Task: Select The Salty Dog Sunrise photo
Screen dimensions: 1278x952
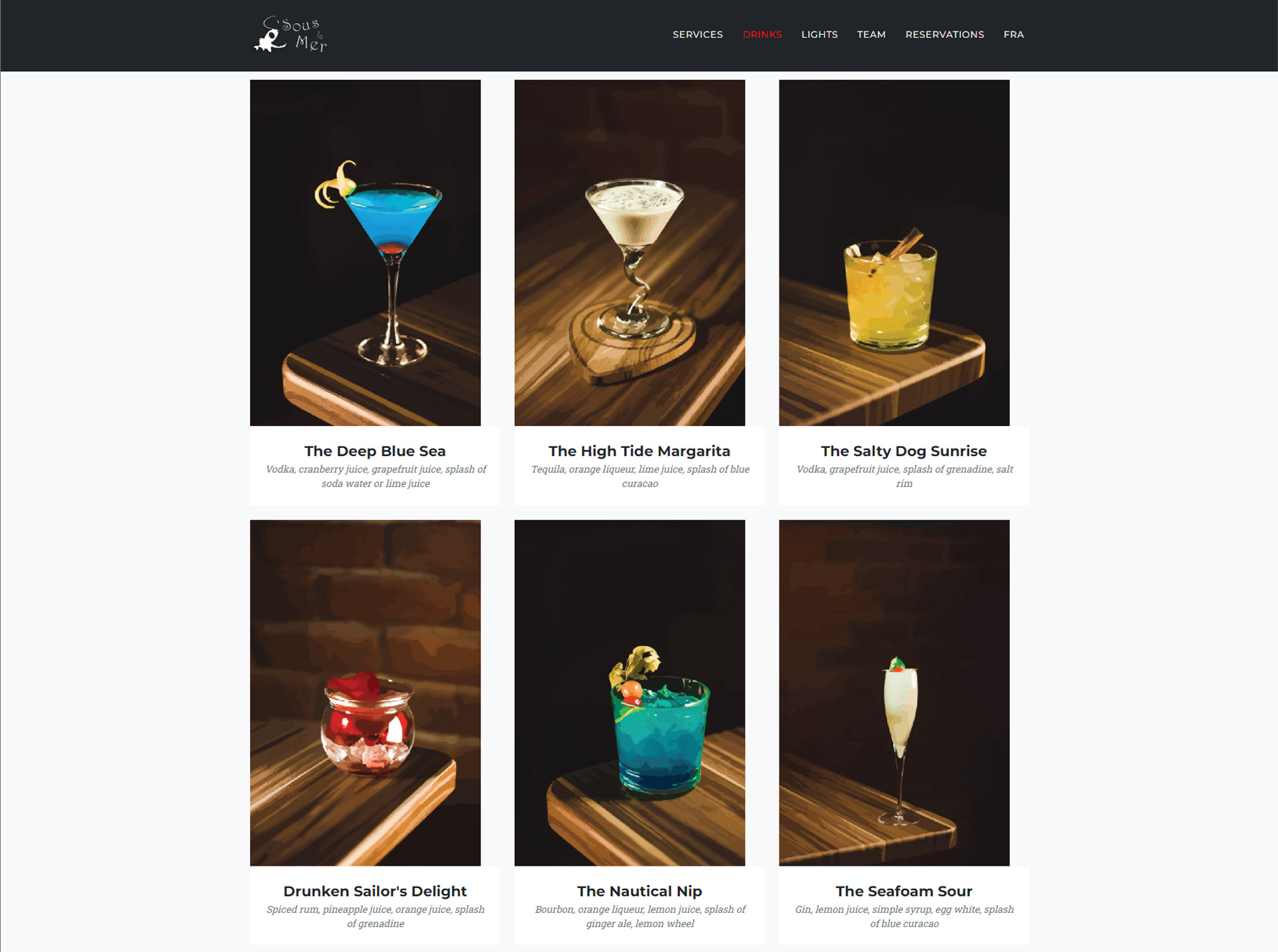Action: 894,253
